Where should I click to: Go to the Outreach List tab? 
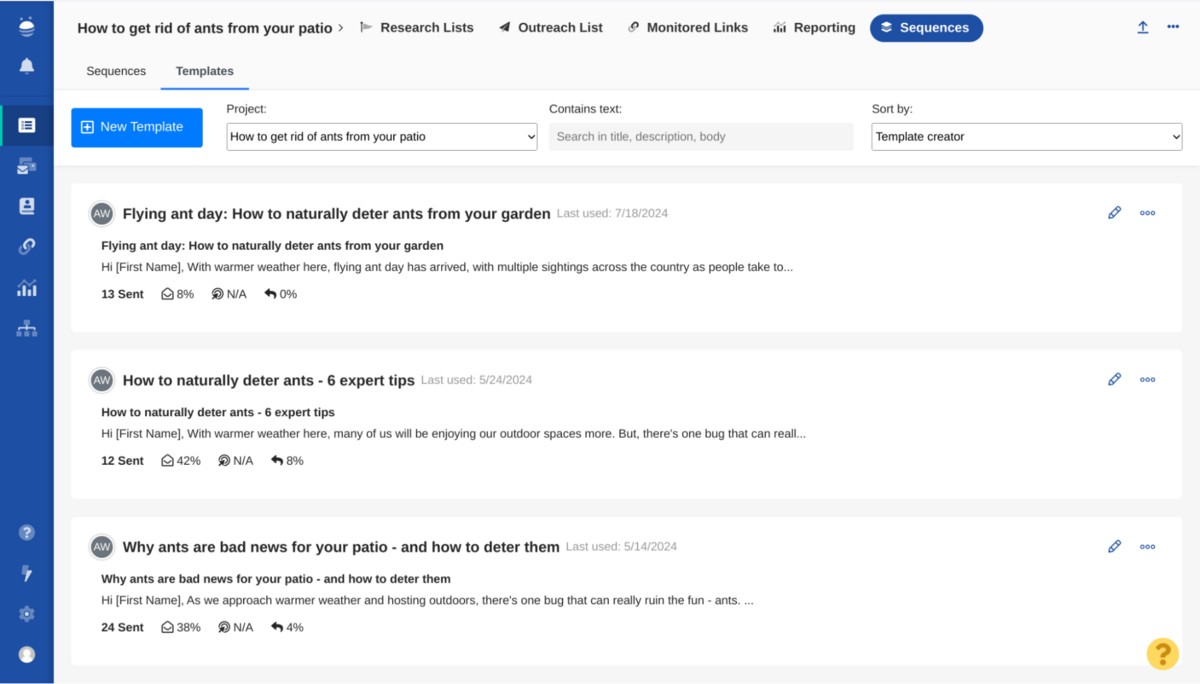tap(550, 28)
